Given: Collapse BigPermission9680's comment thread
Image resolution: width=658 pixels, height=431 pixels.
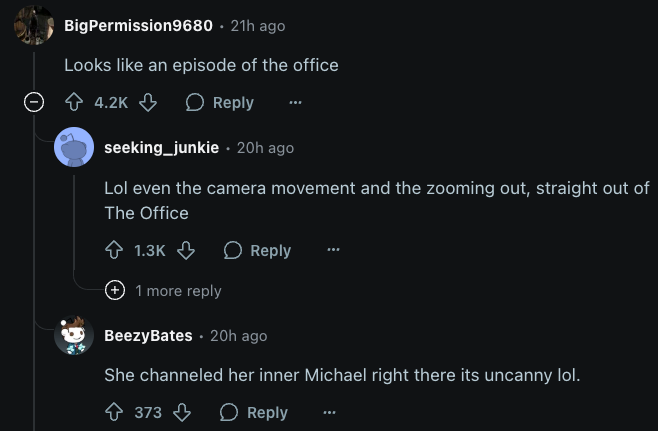Looking at the screenshot, I should 34,102.
